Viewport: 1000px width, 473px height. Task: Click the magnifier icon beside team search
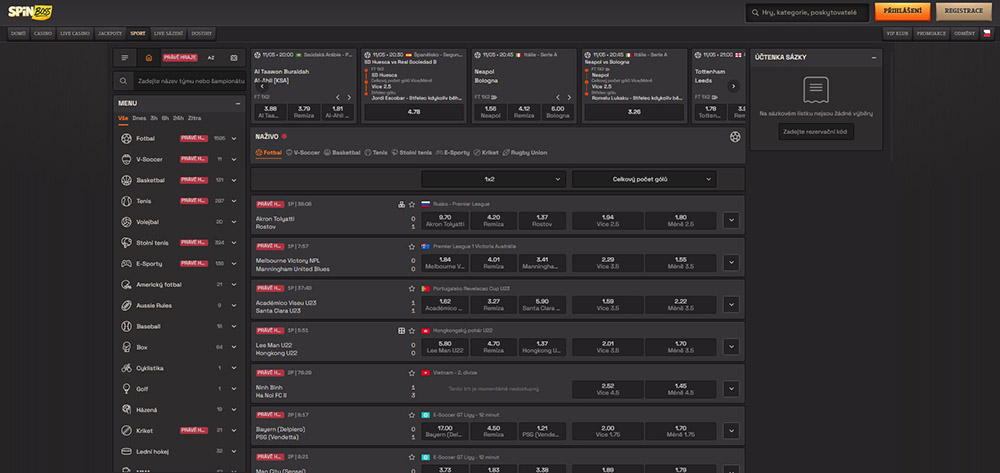click(123, 81)
